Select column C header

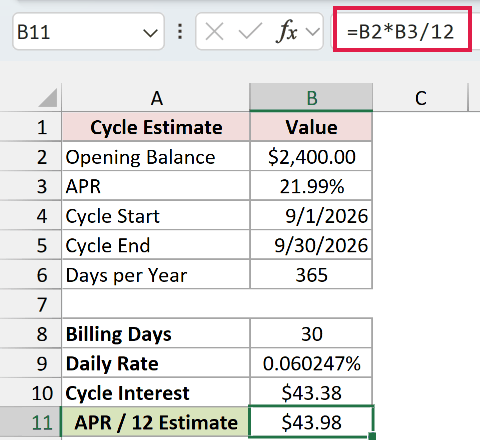[420, 98]
